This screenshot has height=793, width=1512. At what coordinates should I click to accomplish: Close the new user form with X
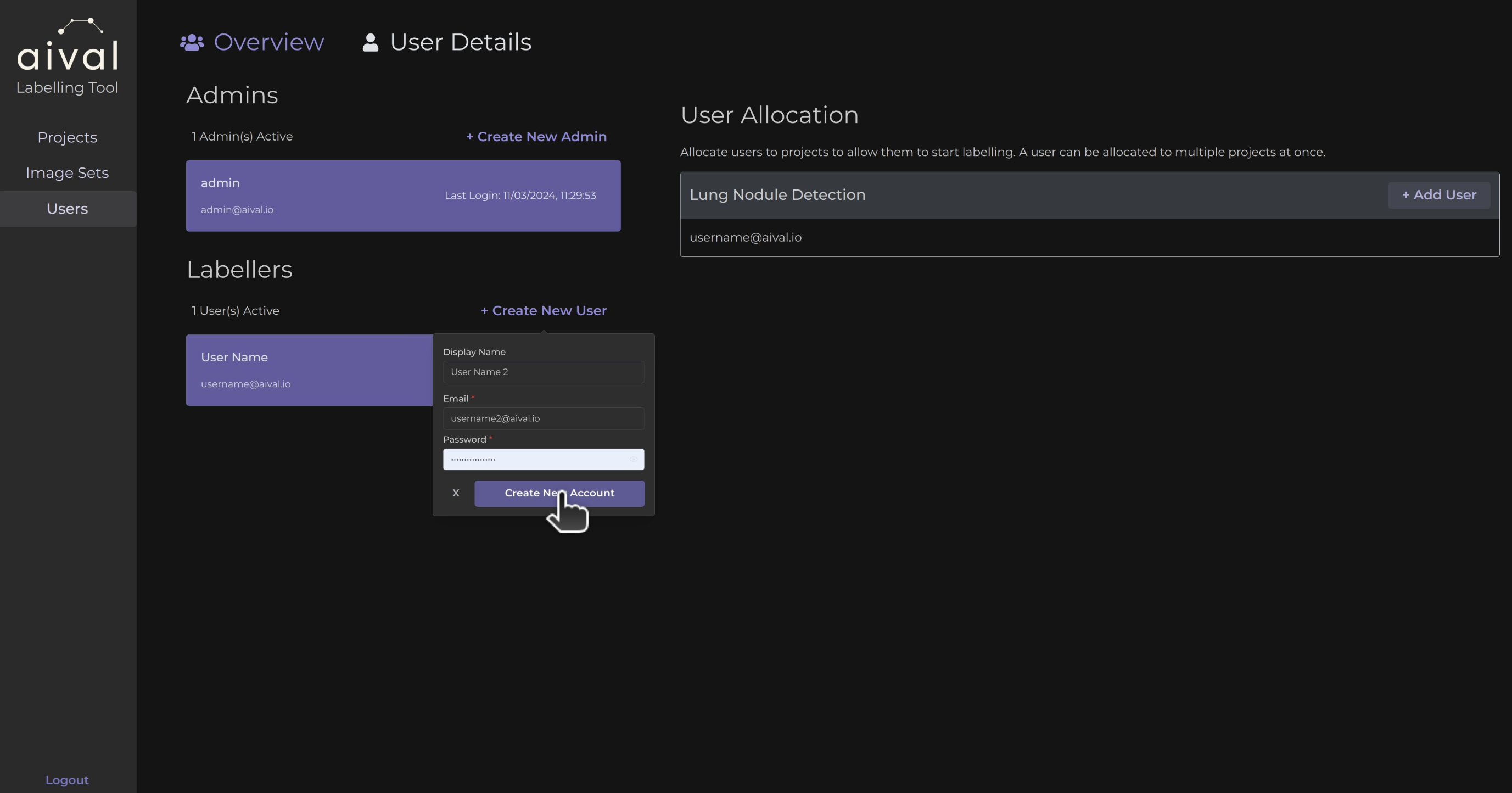tap(456, 494)
